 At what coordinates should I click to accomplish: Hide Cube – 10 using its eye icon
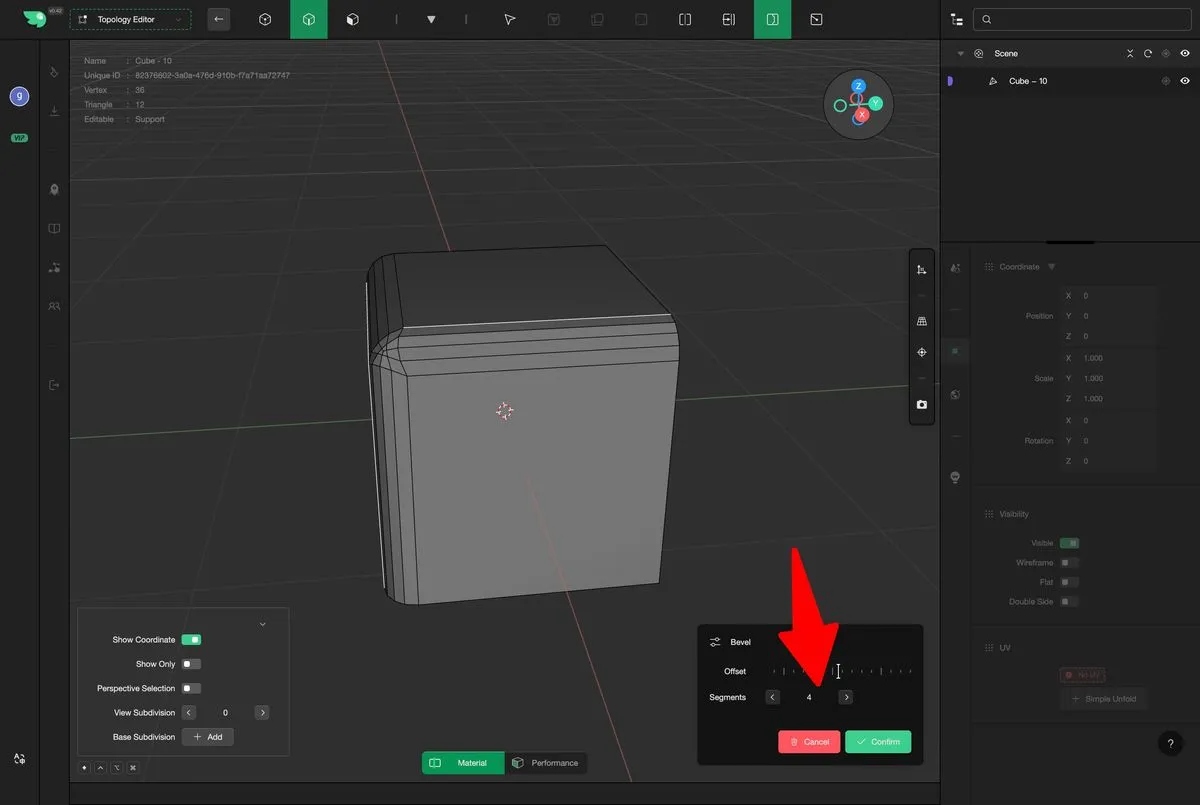[1185, 81]
